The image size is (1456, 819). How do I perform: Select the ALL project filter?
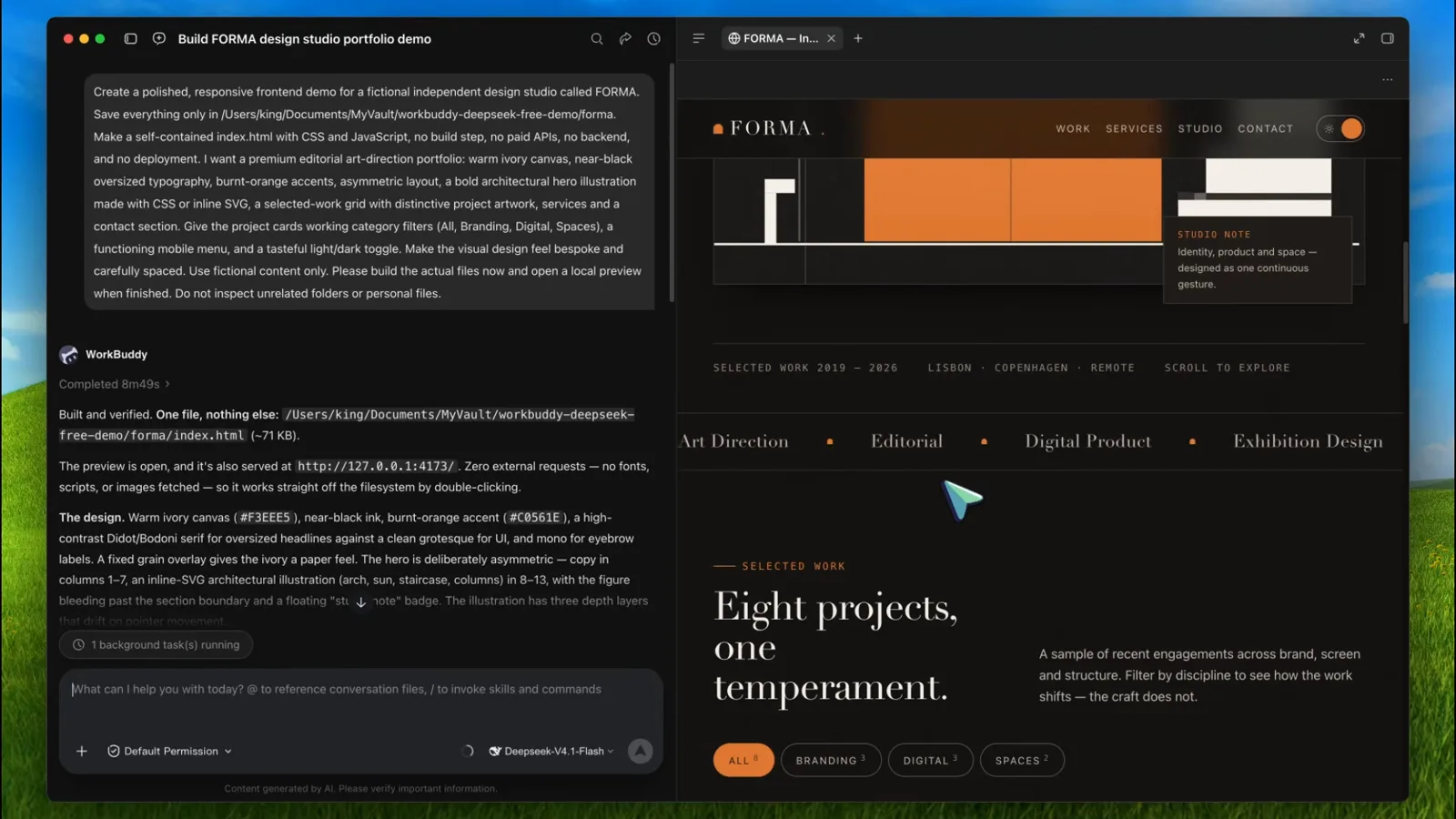[x=743, y=760]
